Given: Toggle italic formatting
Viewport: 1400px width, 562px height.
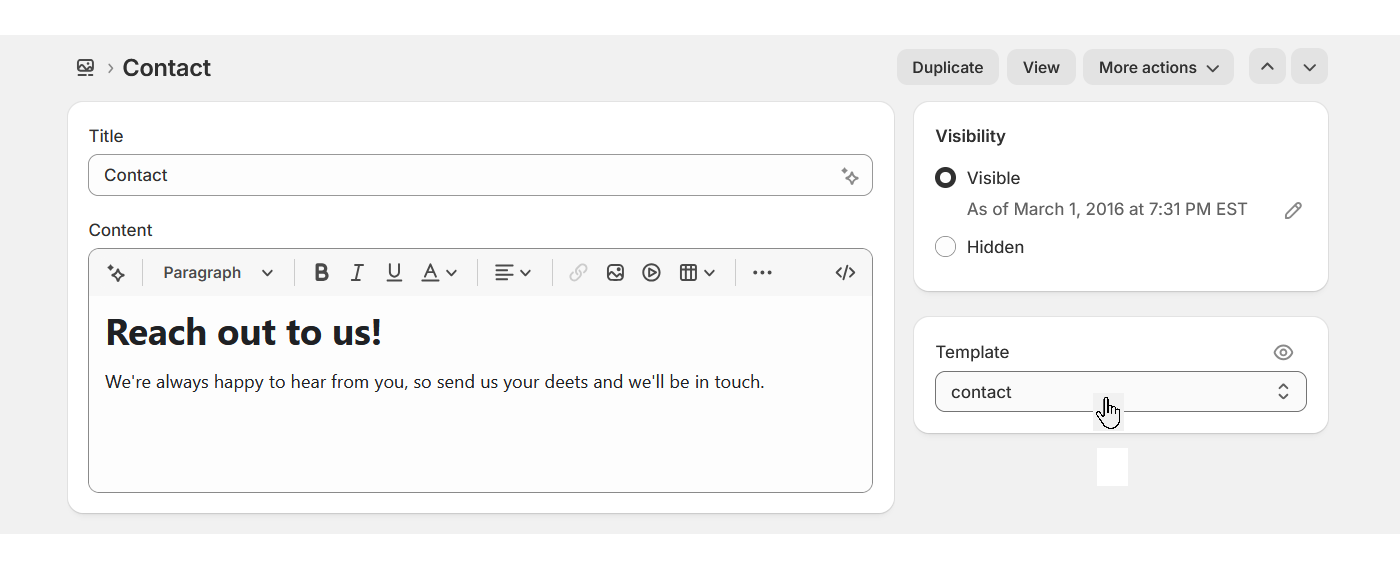Looking at the screenshot, I should 357,273.
